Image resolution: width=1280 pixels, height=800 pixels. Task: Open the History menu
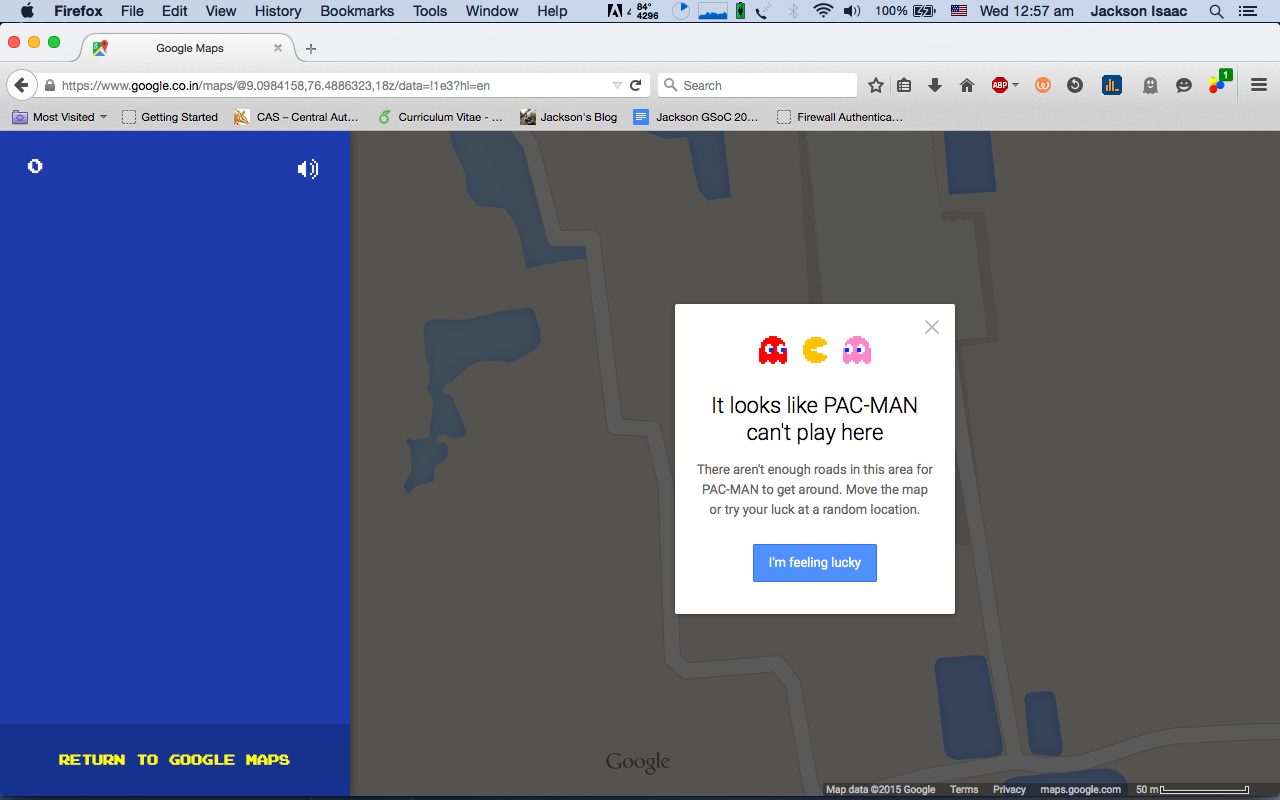tap(277, 11)
